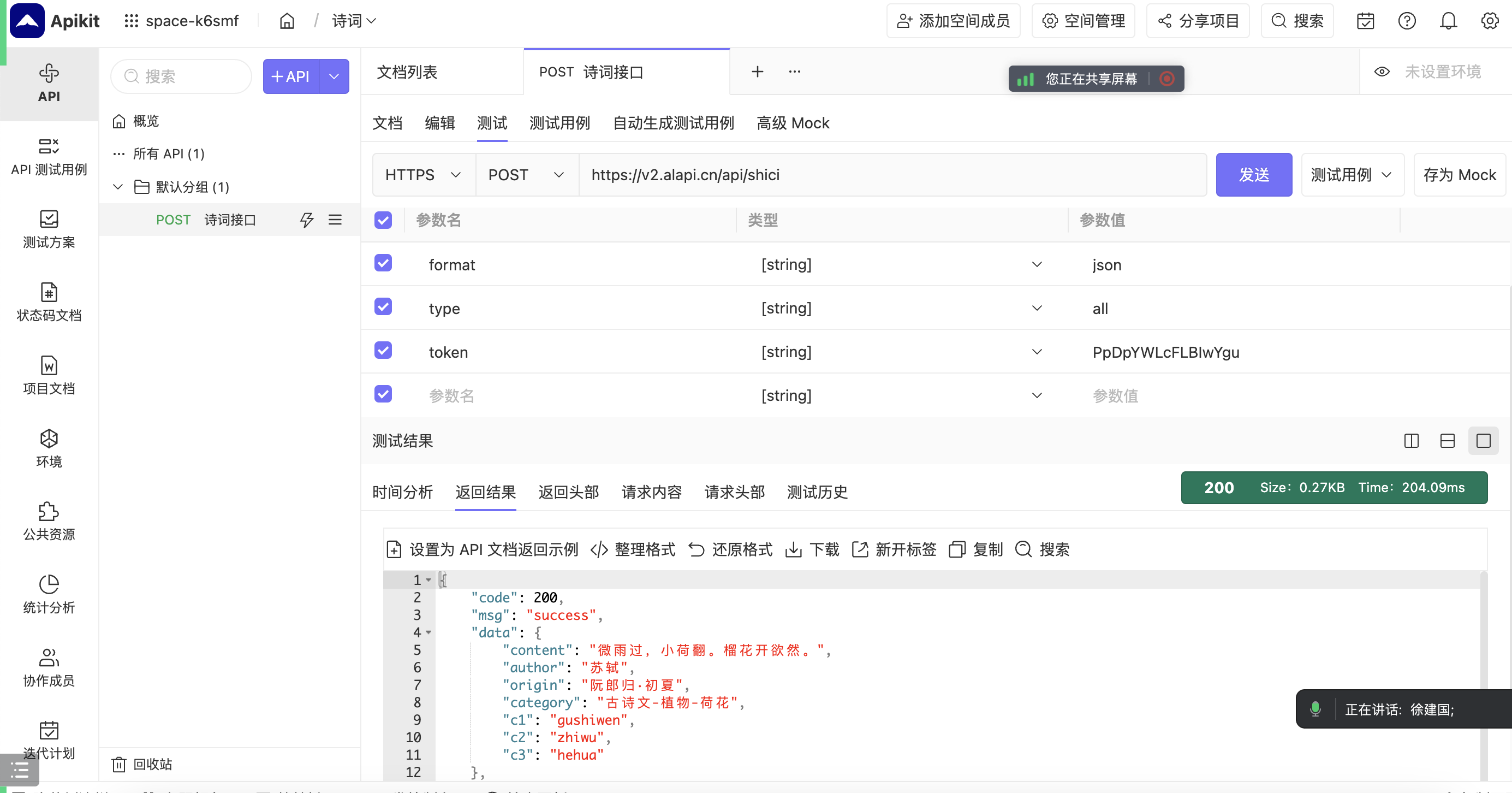The image size is (1512, 793).
Task: Open the HTTPS protocol dropdown
Action: [424, 175]
